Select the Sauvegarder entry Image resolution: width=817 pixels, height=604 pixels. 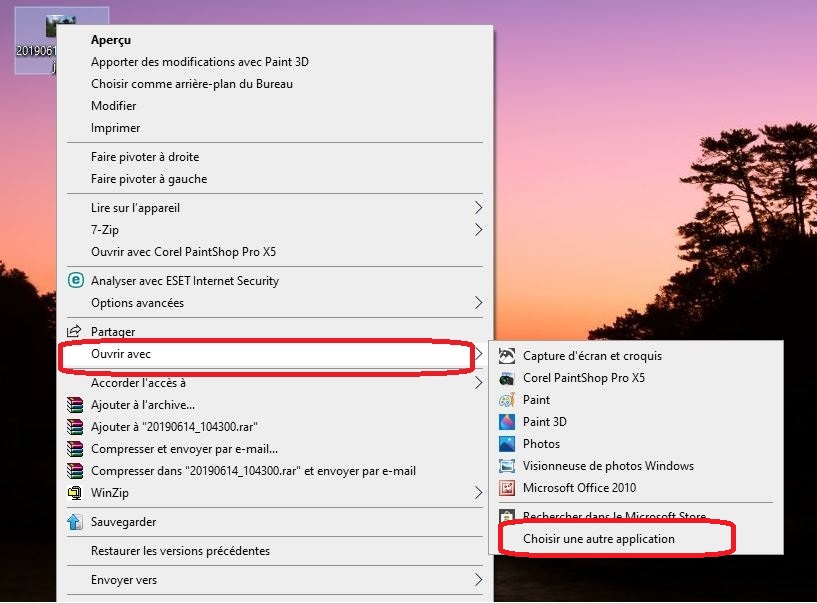pyautogui.click(x=275, y=522)
